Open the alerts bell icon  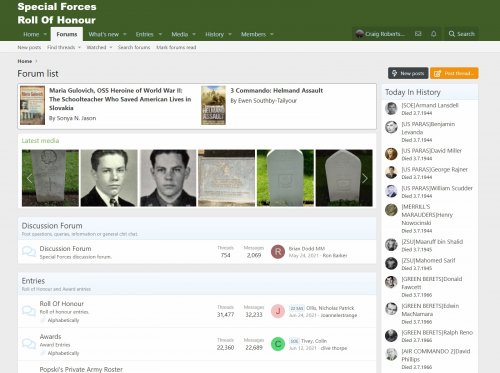433,34
